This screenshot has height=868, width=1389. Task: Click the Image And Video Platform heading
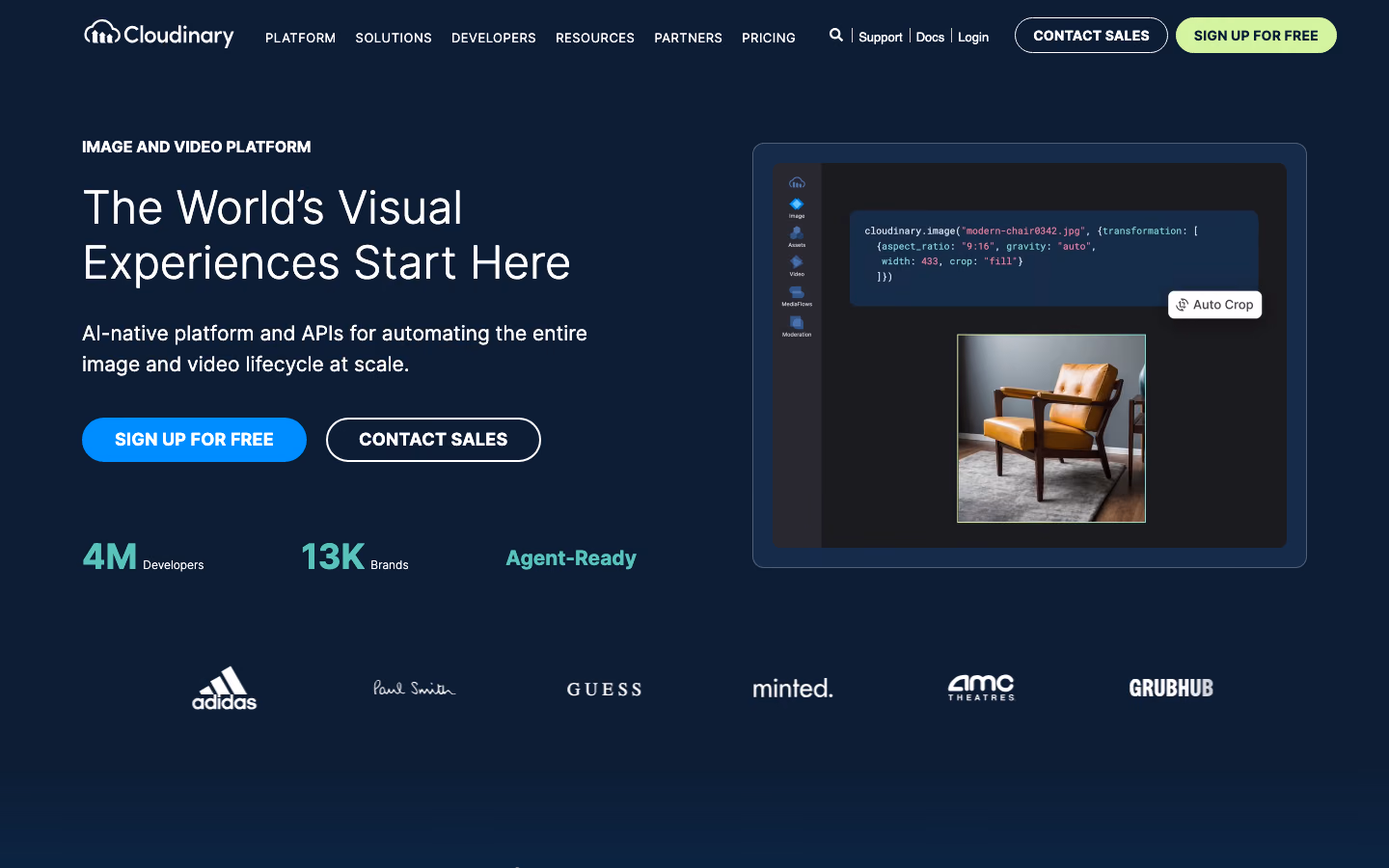197,147
